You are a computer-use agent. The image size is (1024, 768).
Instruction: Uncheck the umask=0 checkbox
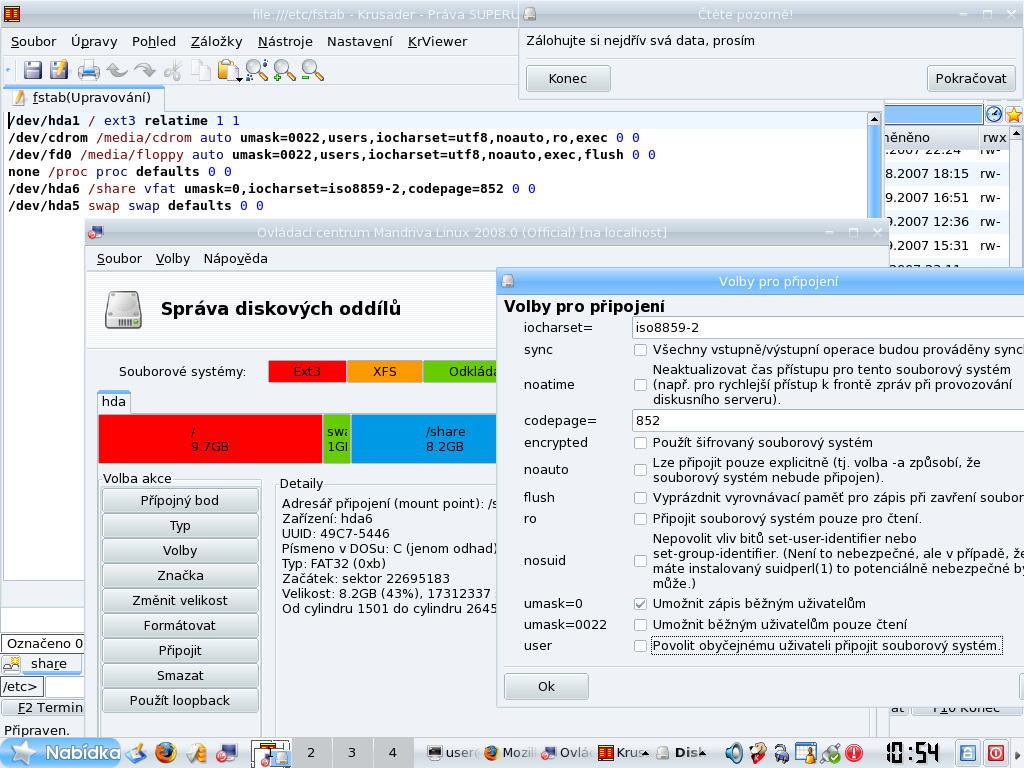(640, 604)
